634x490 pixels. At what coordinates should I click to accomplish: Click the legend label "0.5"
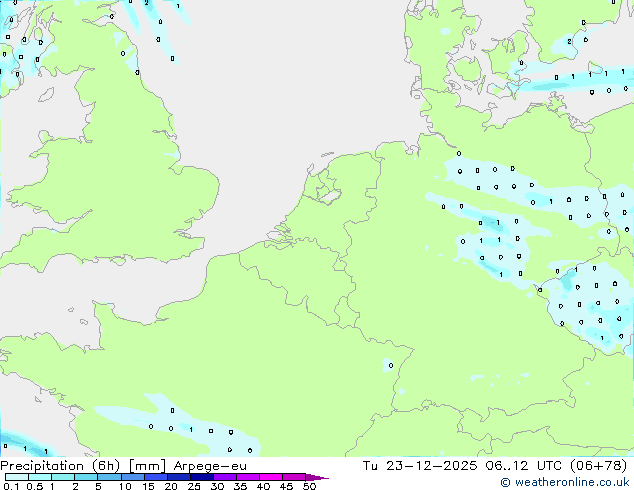coord(35,486)
